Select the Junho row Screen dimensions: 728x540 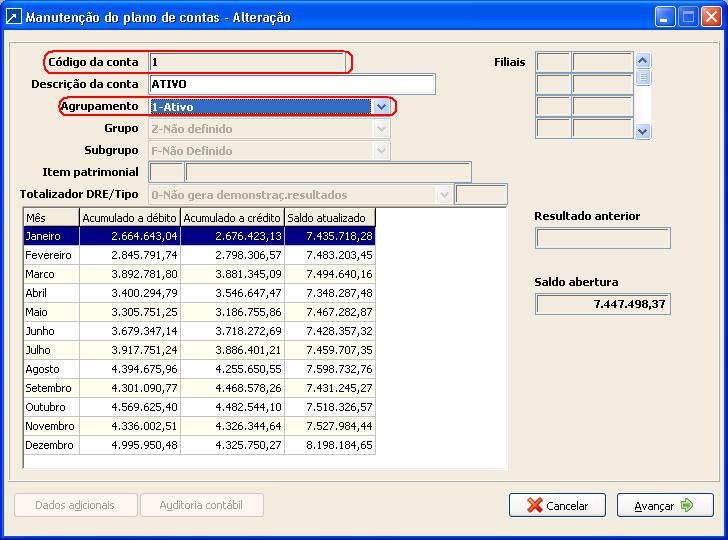pos(199,331)
